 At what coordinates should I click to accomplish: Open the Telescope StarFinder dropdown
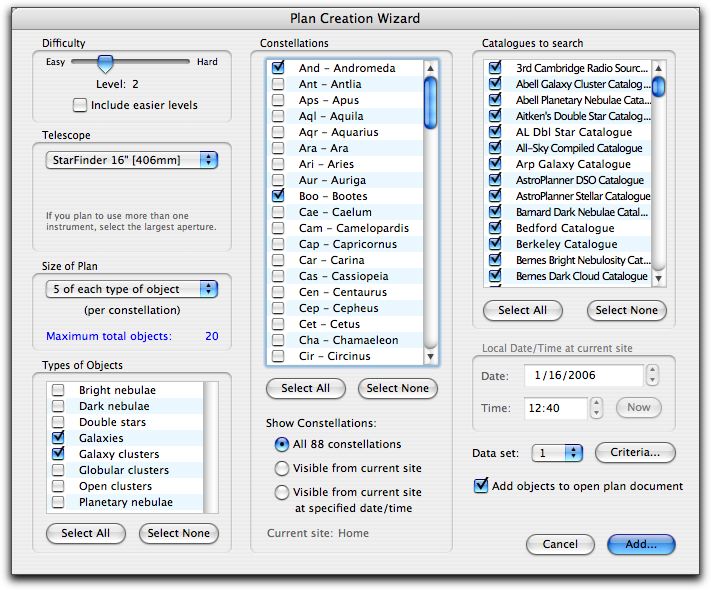(132, 160)
